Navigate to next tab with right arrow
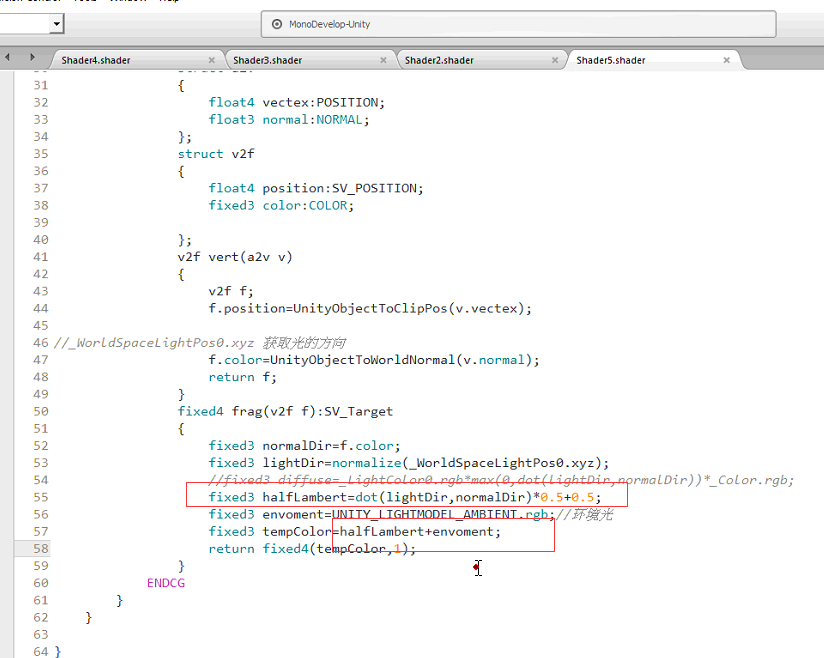 32,57
